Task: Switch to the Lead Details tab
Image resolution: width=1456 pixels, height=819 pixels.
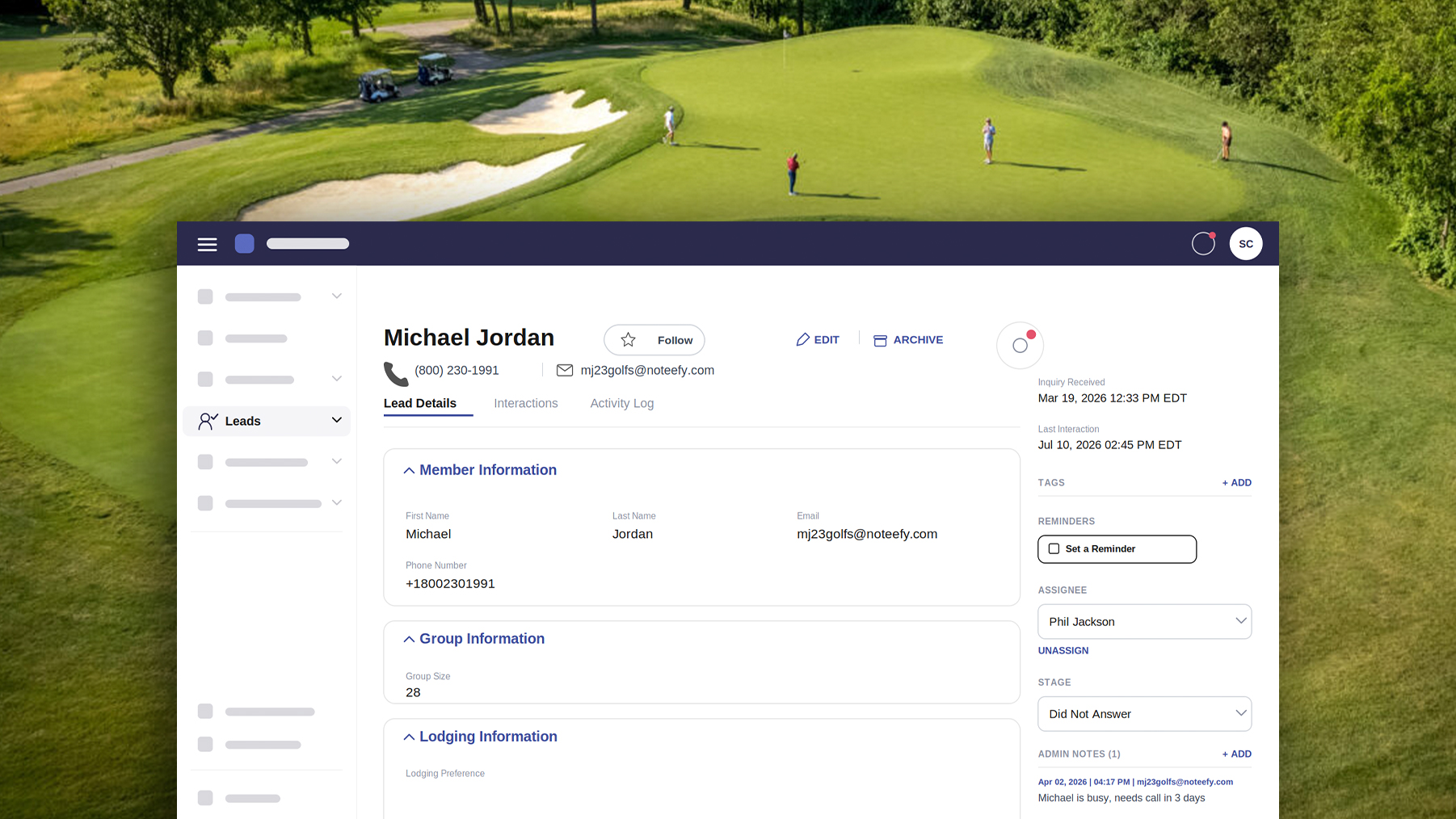Action: point(420,404)
